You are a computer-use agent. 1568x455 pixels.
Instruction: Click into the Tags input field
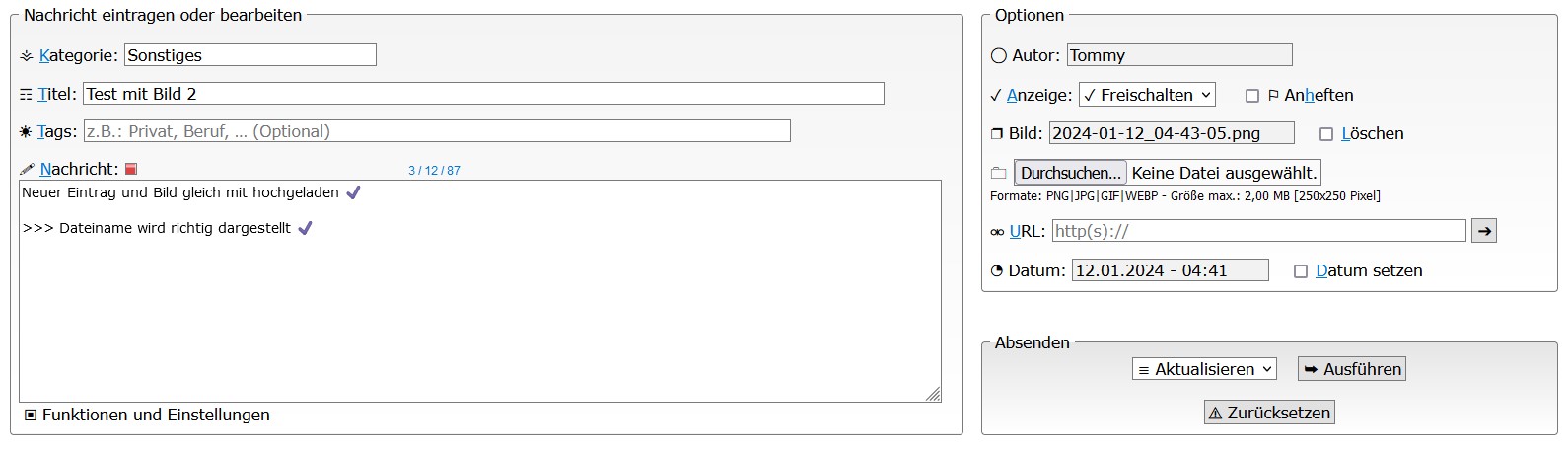[437, 131]
